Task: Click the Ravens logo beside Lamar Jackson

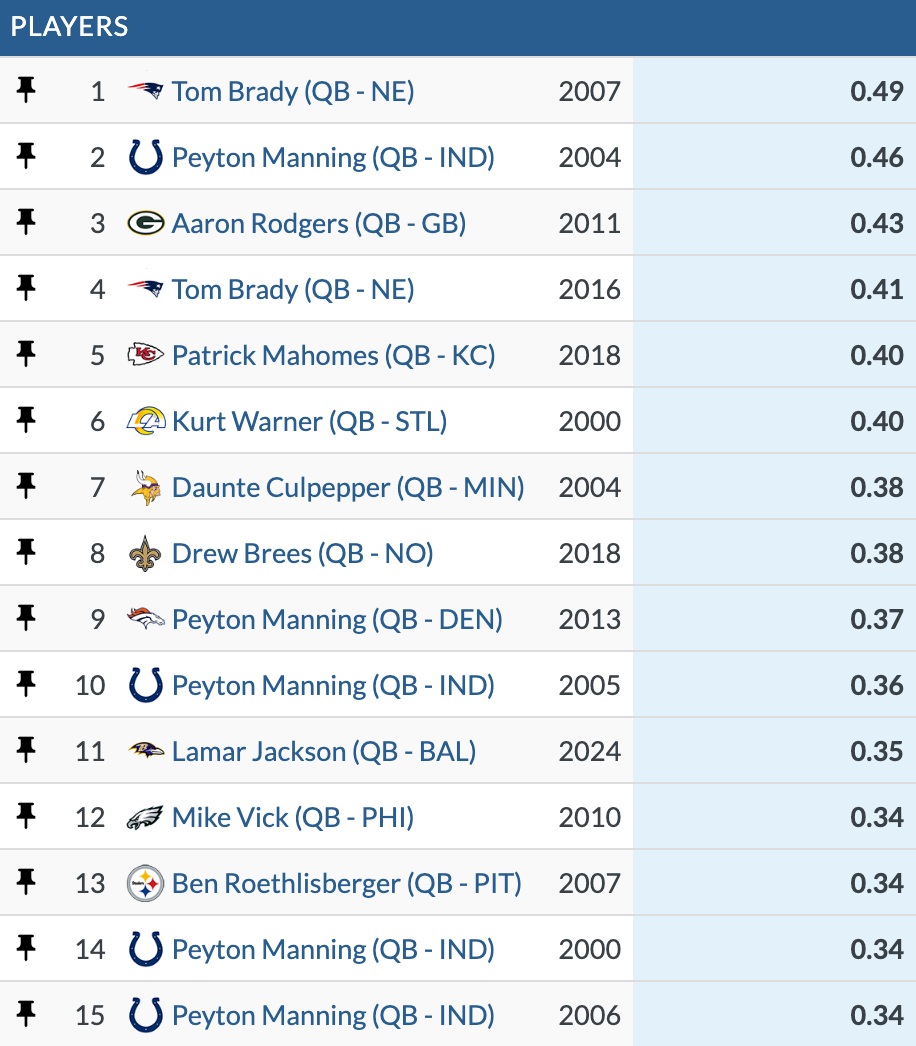Action: pos(145,751)
